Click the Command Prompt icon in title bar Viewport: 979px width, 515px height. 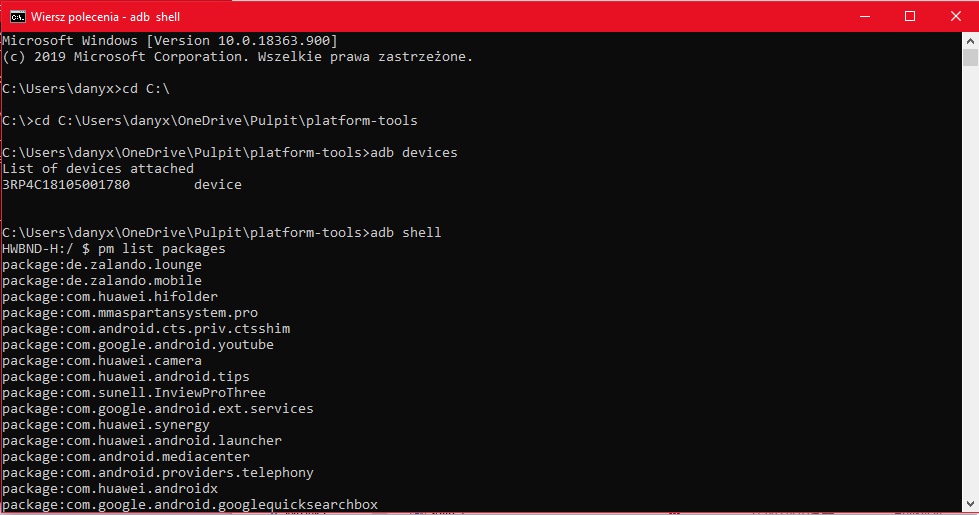[17, 16]
